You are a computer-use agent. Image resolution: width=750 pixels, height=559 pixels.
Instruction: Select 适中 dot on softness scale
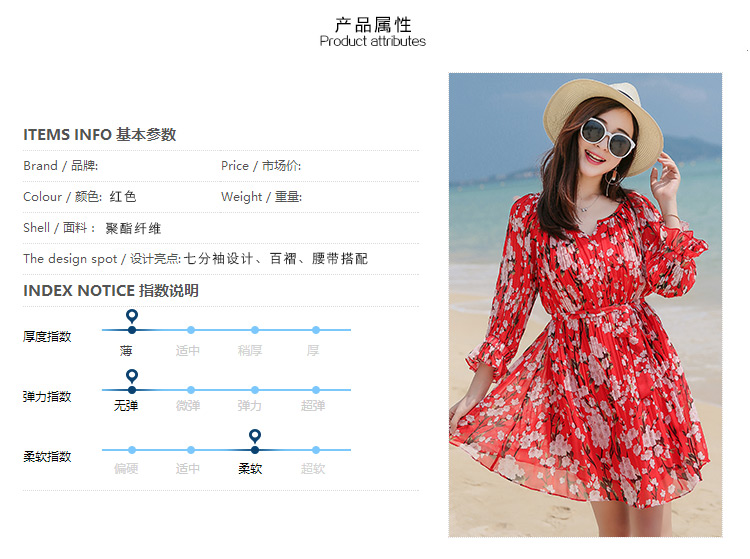pyautogui.click(x=191, y=450)
